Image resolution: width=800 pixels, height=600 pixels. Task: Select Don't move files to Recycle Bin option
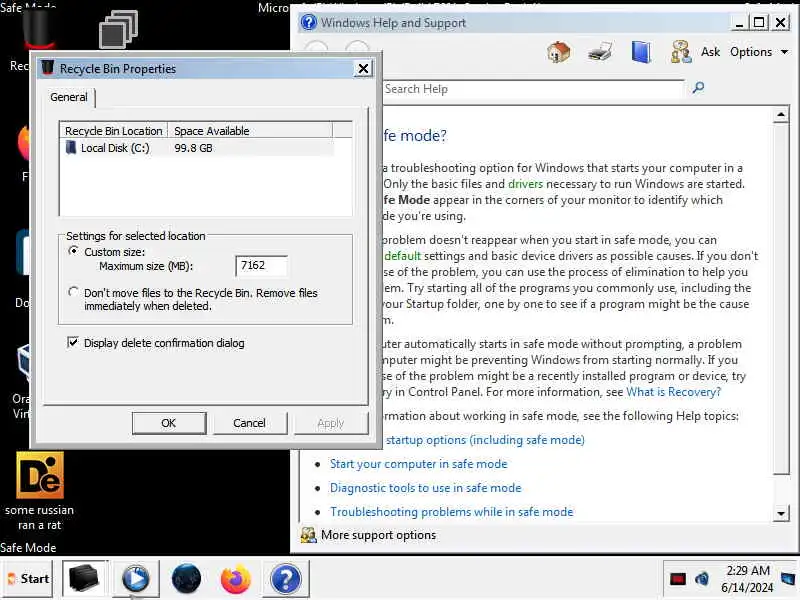[x=74, y=292]
